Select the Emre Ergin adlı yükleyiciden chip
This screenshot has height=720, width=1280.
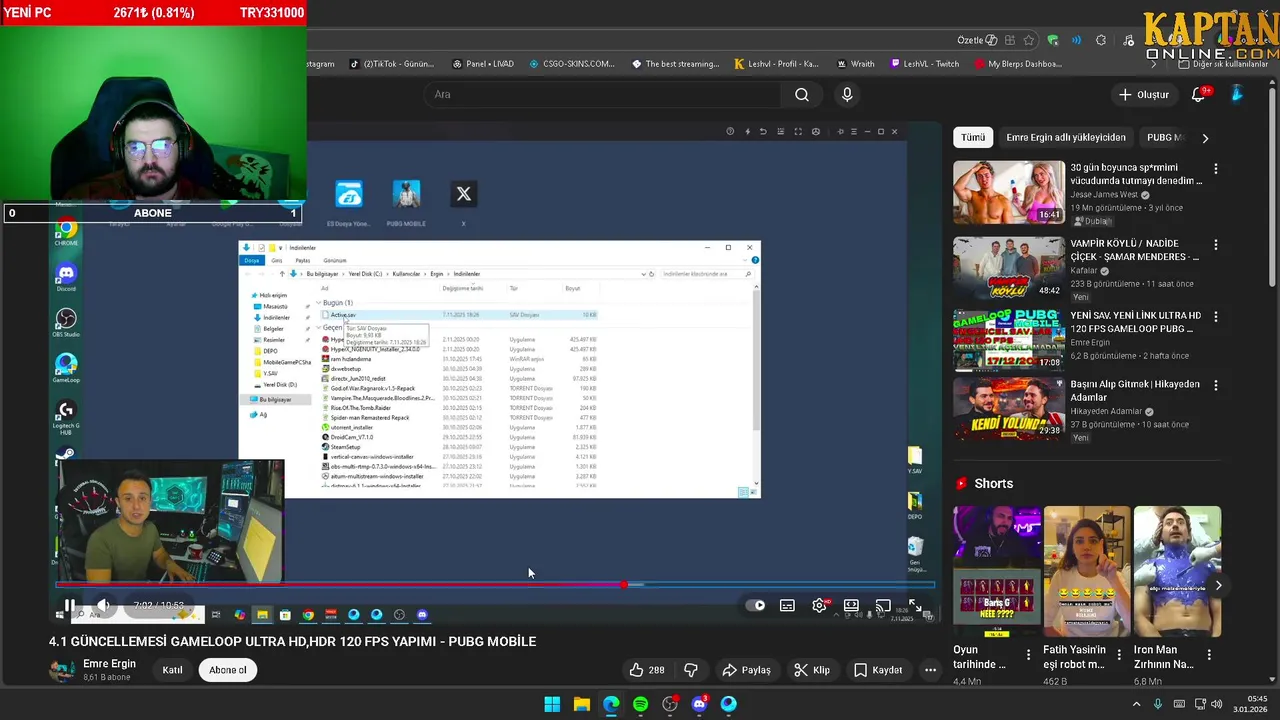[1066, 137]
